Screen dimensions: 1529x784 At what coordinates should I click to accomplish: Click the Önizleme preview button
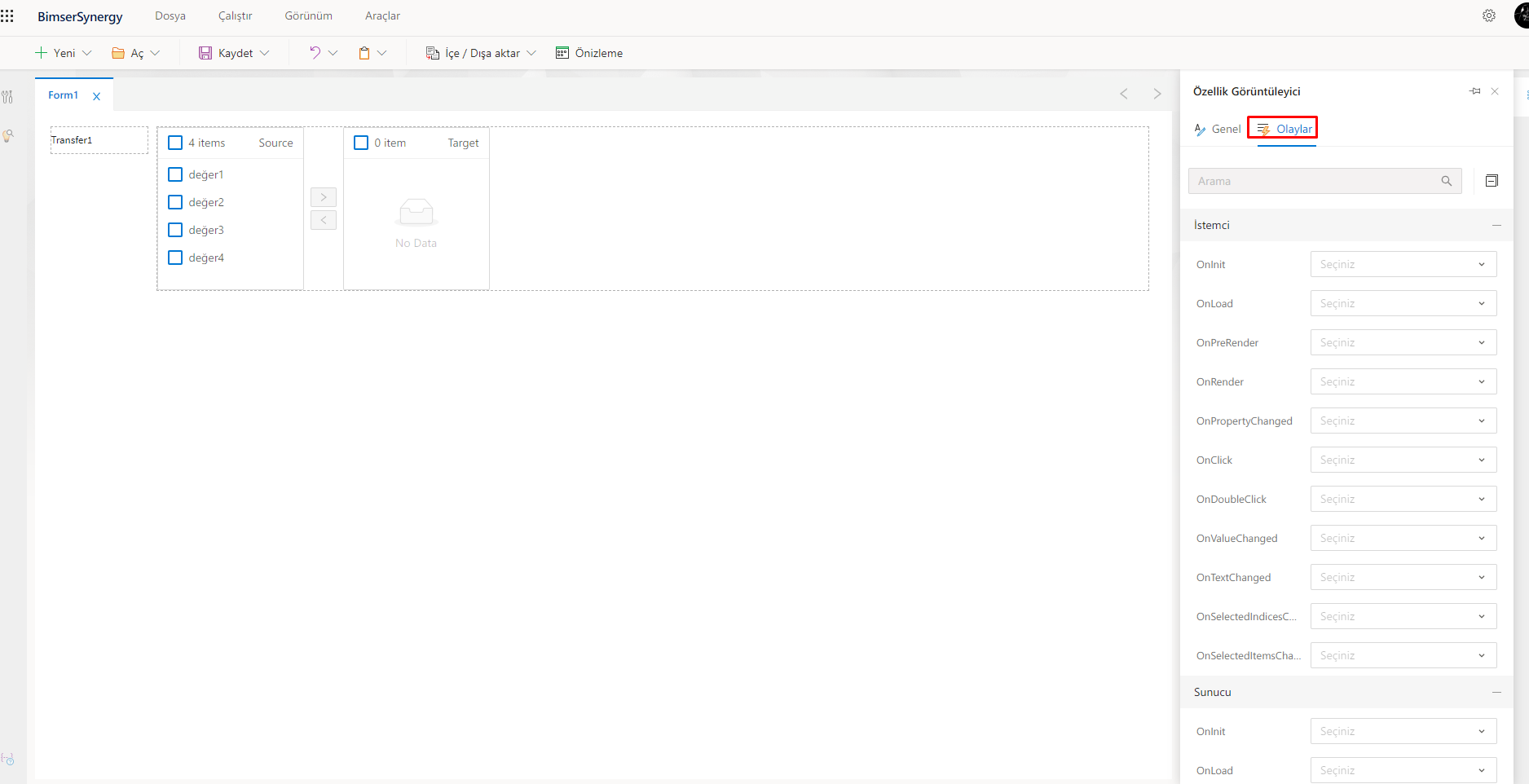589,53
